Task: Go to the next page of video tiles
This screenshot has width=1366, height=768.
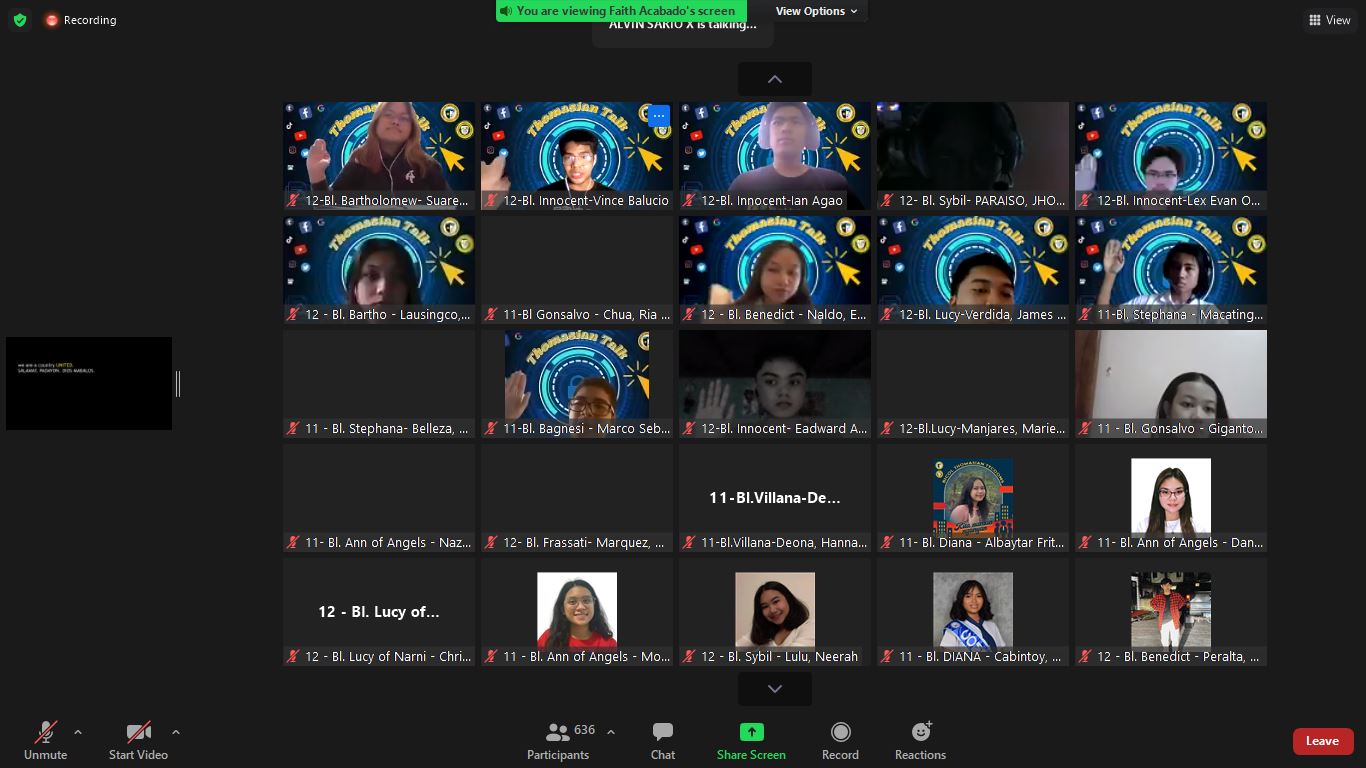Action: click(x=775, y=689)
